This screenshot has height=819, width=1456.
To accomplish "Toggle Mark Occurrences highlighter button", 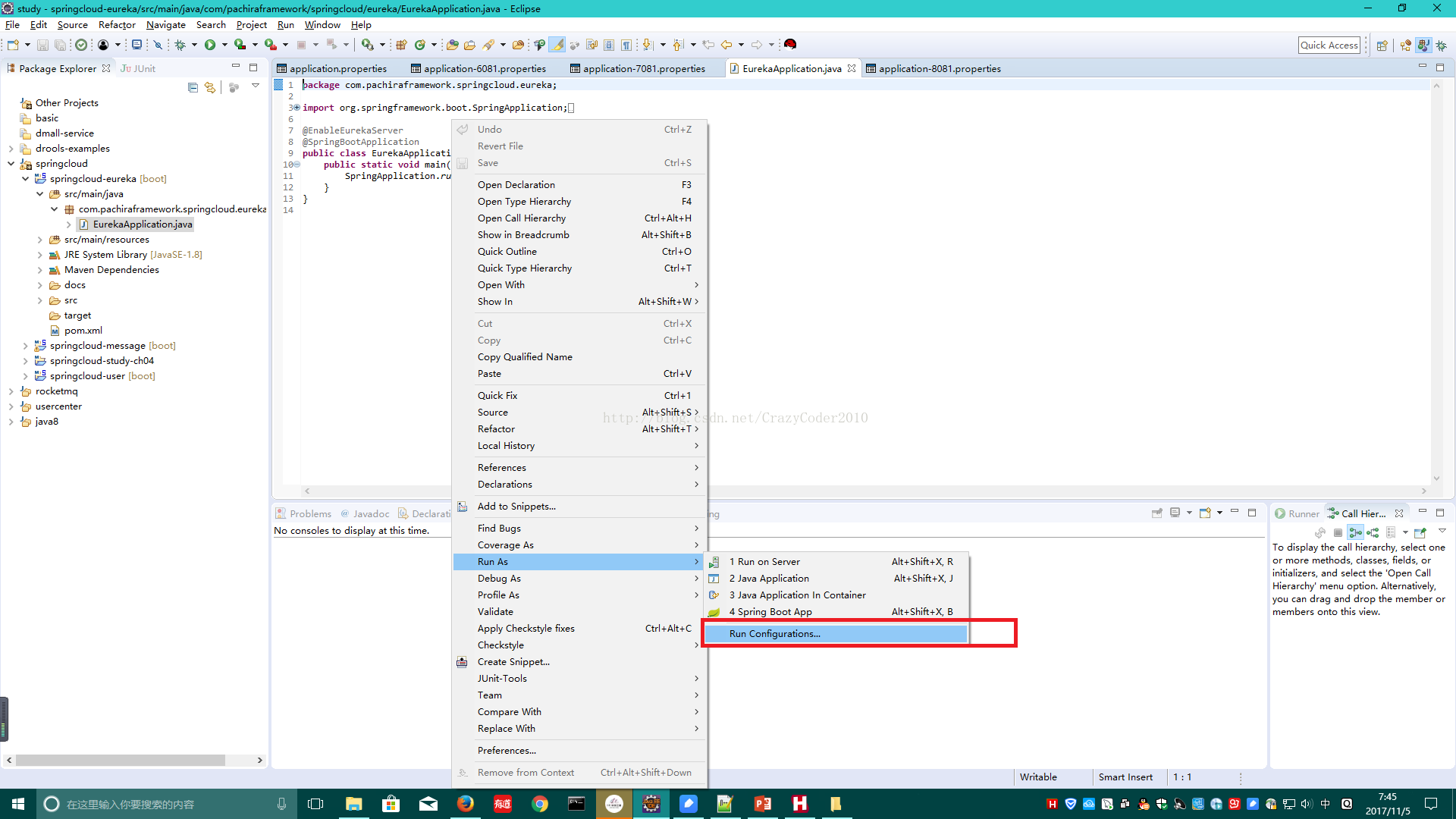I will point(557,45).
